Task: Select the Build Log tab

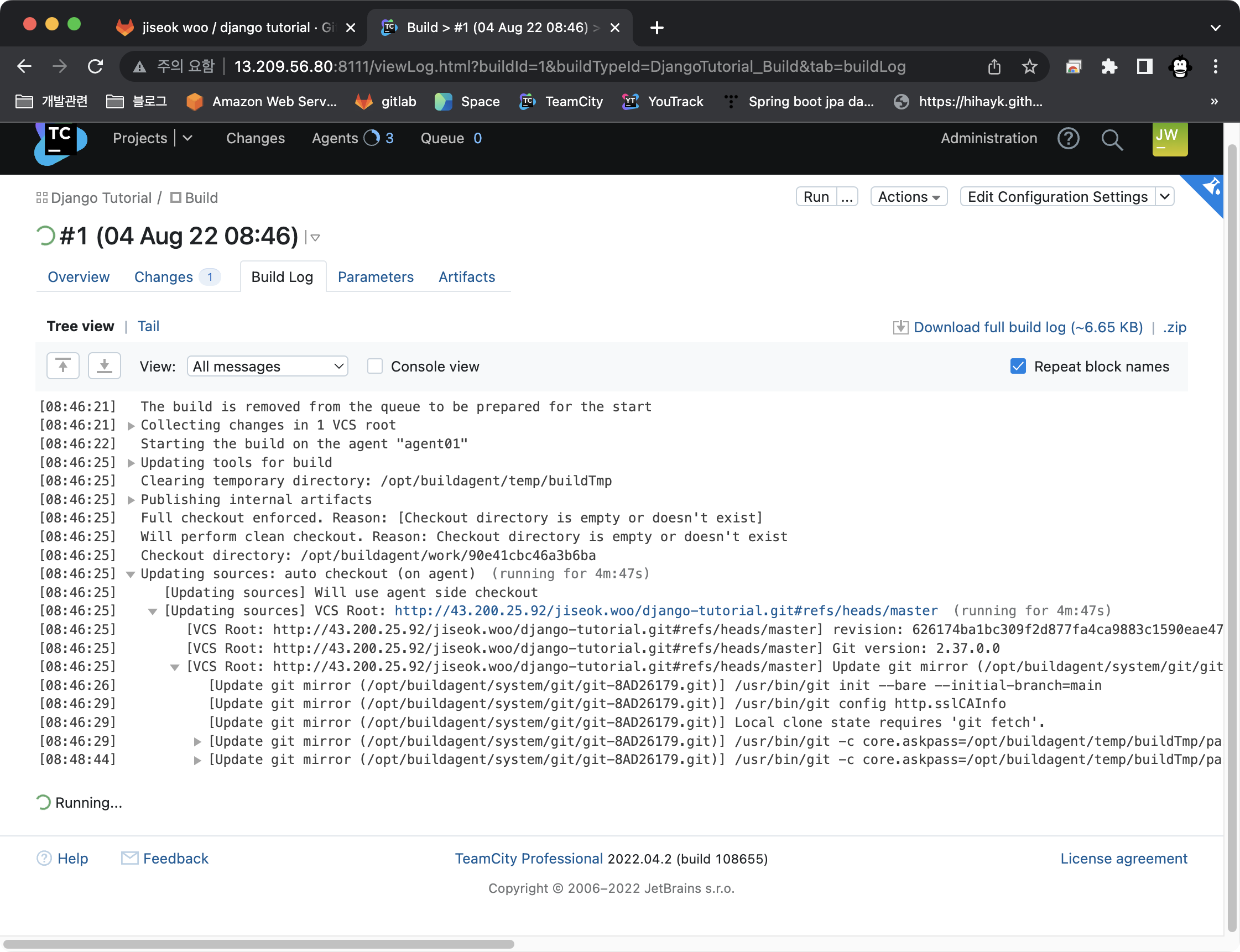Action: point(283,277)
